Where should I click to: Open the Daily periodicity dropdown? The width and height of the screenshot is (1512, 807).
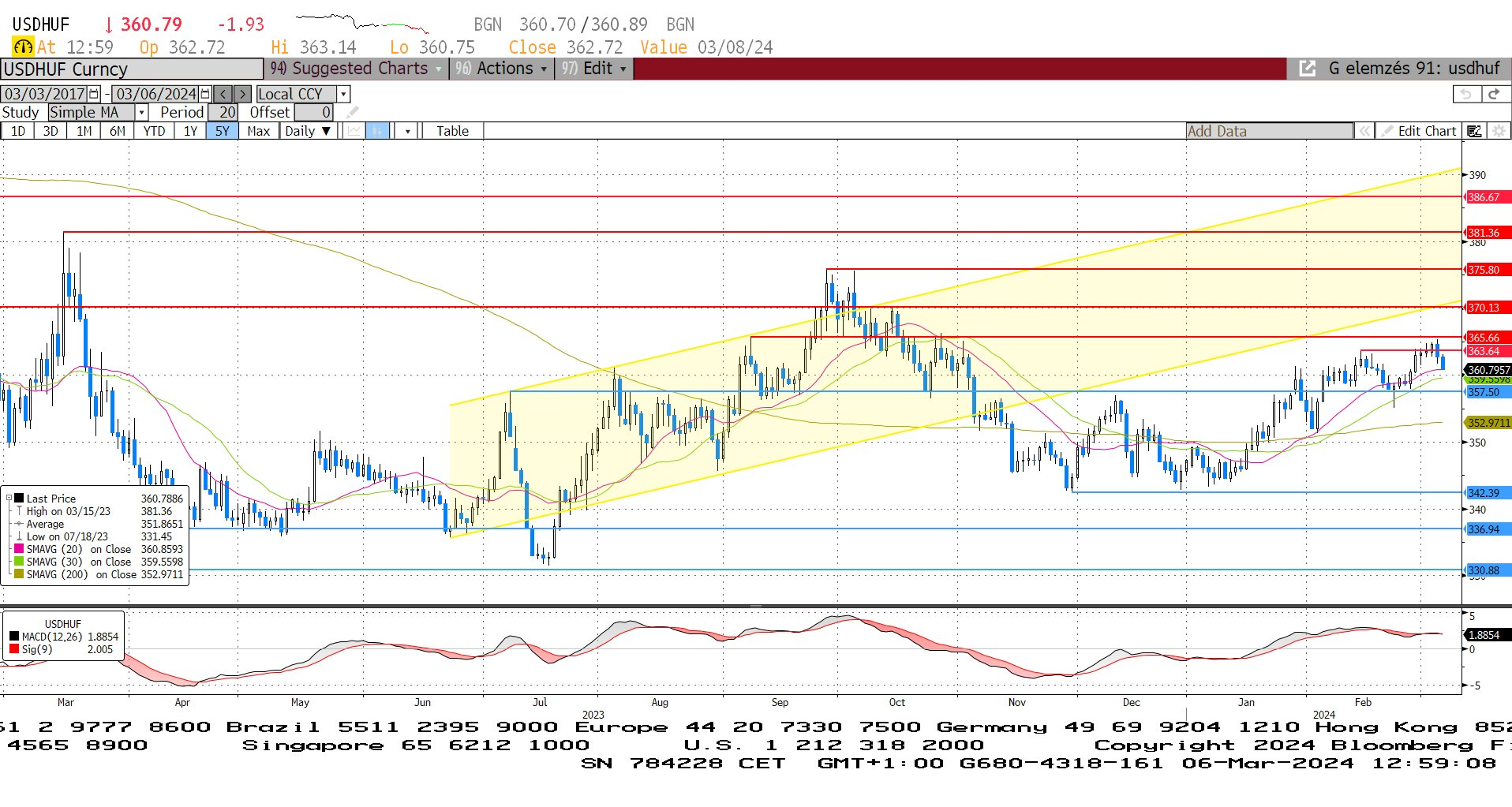pos(308,131)
